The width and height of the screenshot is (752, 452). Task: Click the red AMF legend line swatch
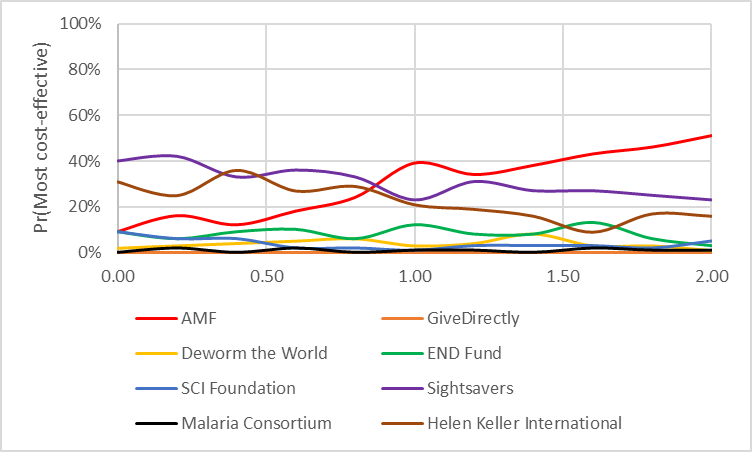(155, 318)
